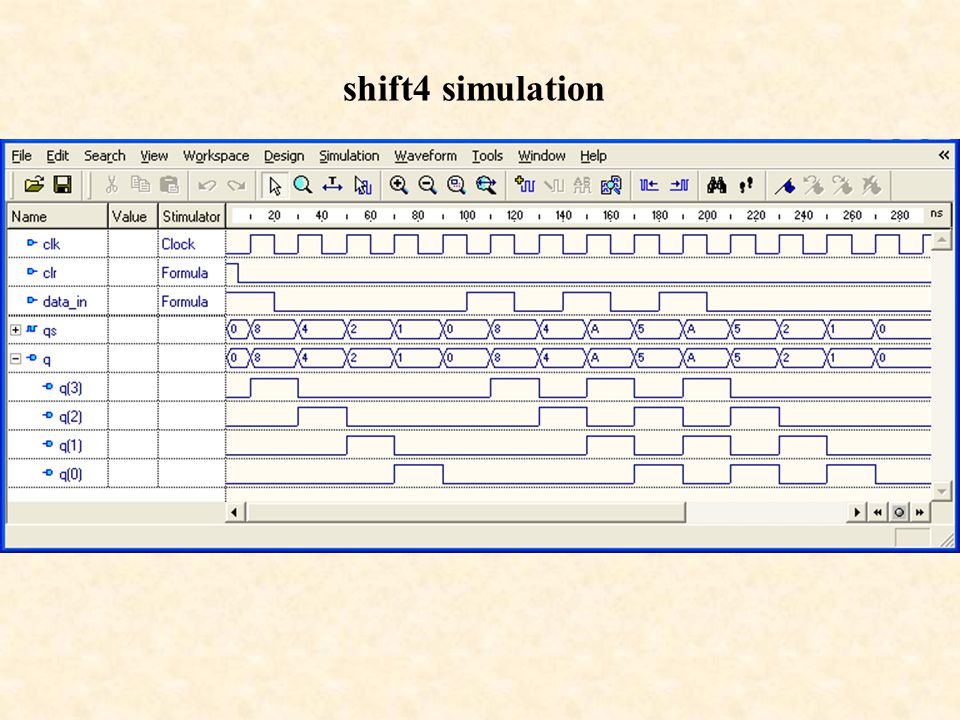The width and height of the screenshot is (960, 720).
Task: Open the Tools menu
Action: tap(487, 156)
